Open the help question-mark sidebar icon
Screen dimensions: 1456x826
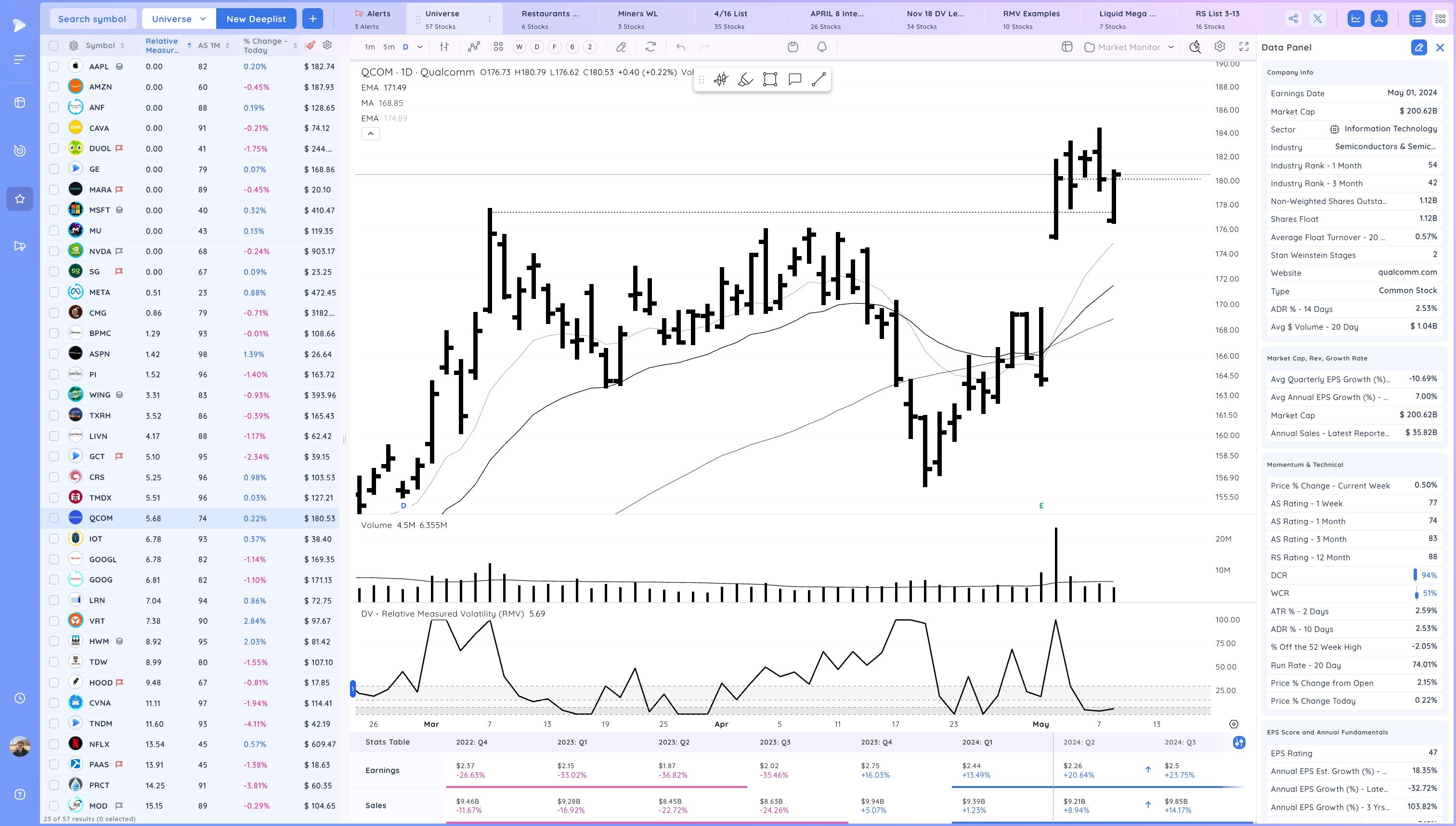tap(20, 794)
